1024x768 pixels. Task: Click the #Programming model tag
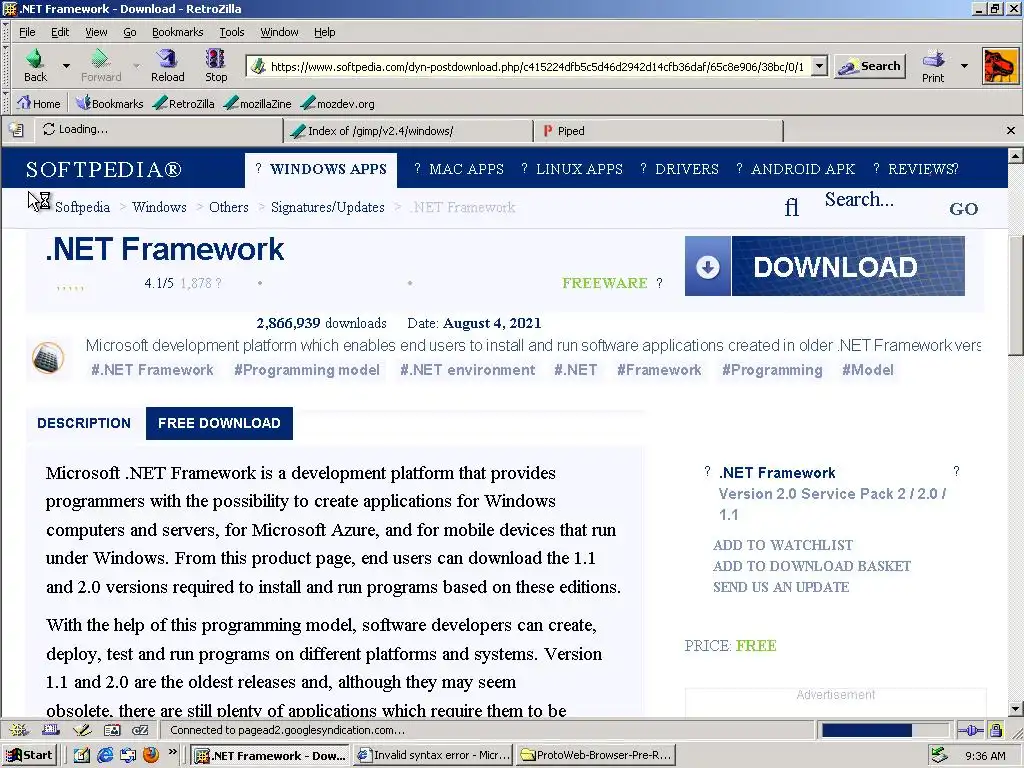[307, 370]
